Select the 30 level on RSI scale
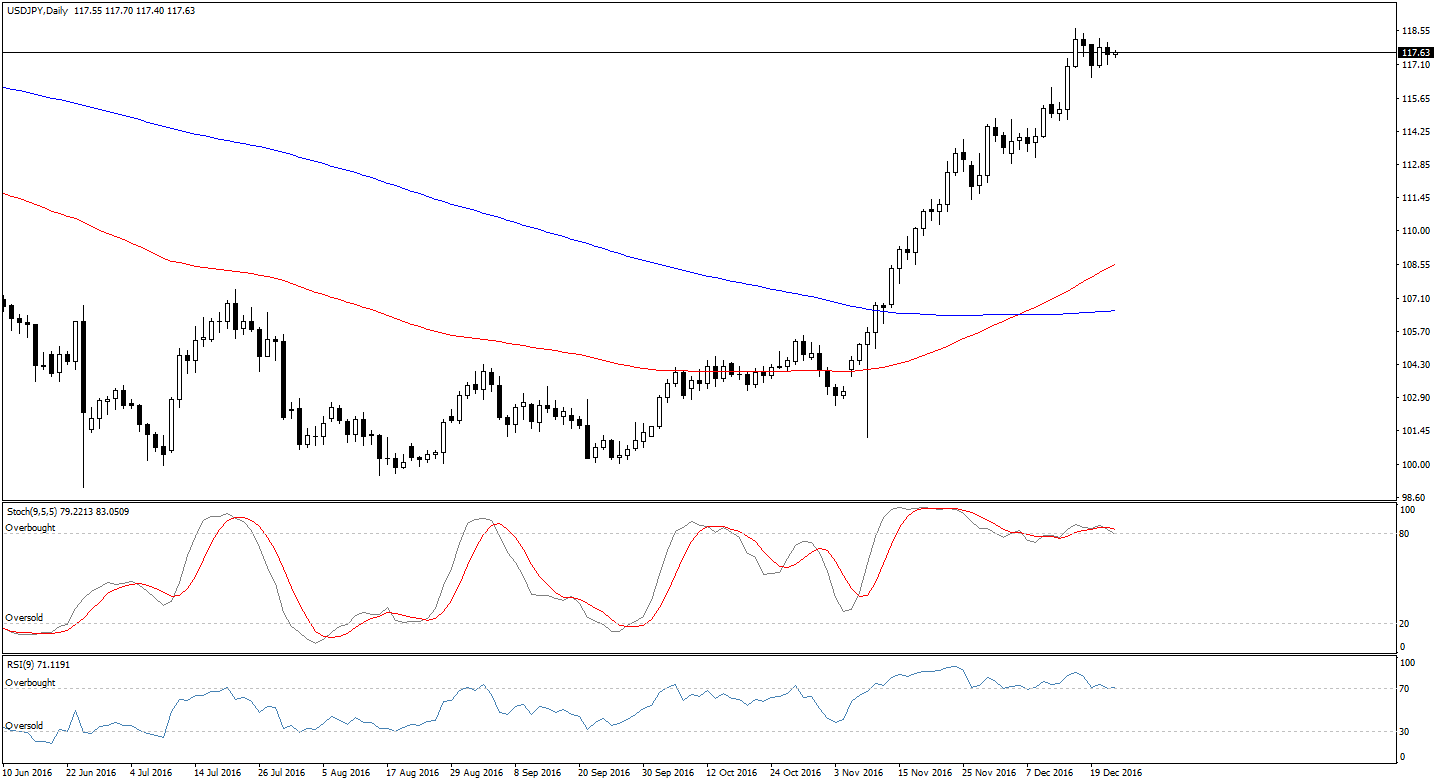 [x=1404, y=731]
